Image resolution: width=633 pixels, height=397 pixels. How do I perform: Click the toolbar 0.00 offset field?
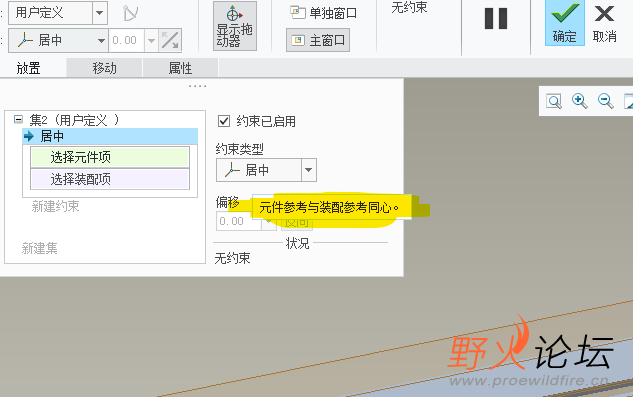tap(126, 40)
